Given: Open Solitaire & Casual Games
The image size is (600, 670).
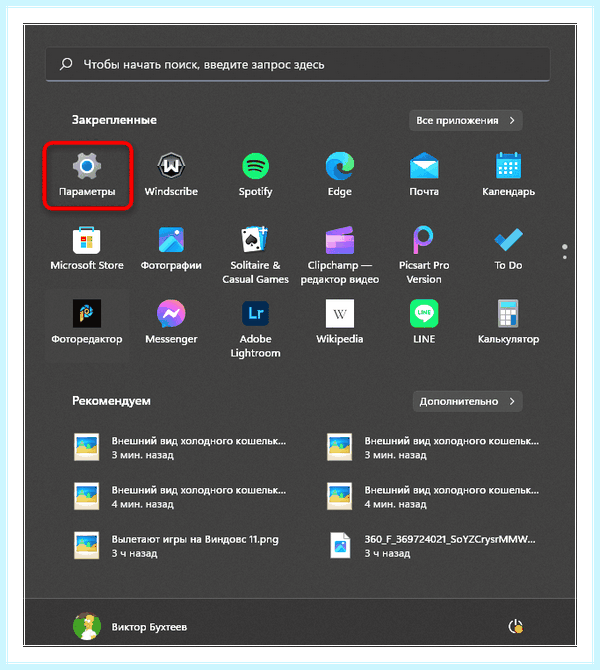Looking at the screenshot, I should pyautogui.click(x=255, y=256).
